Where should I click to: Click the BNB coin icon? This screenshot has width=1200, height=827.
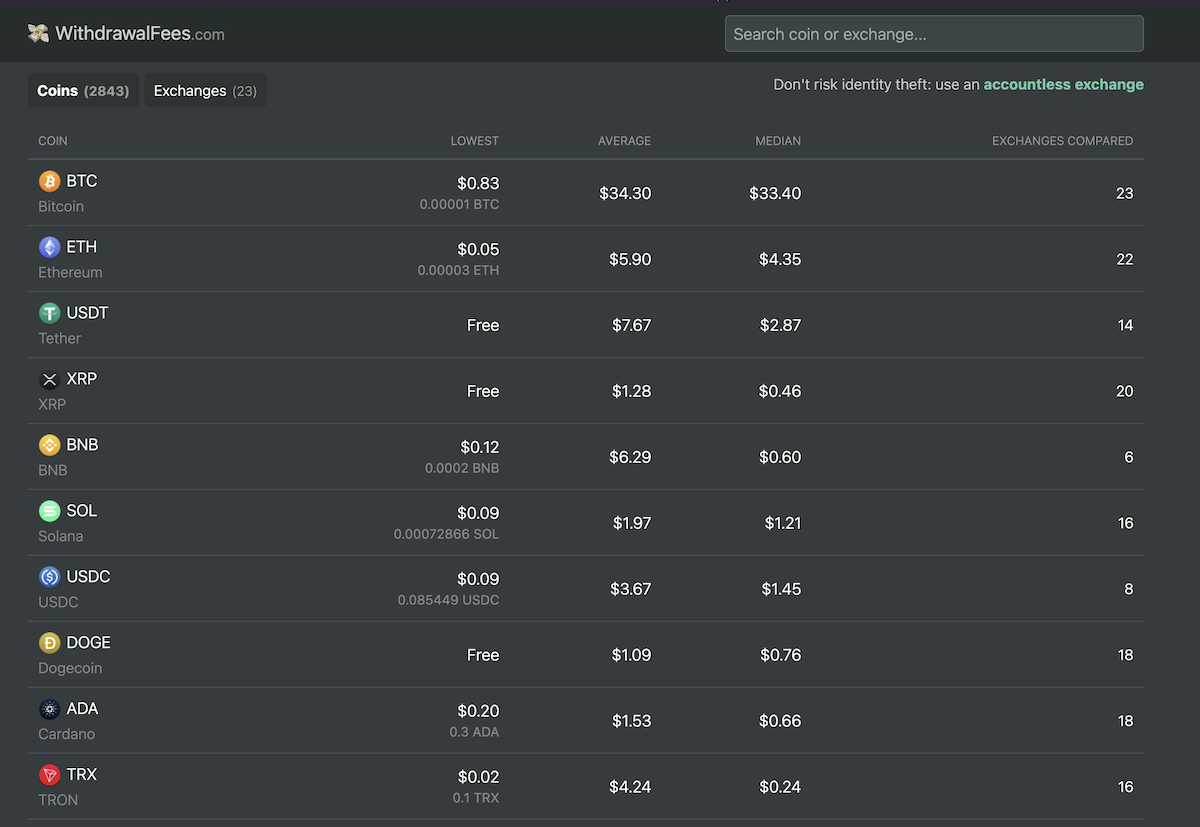(x=49, y=445)
